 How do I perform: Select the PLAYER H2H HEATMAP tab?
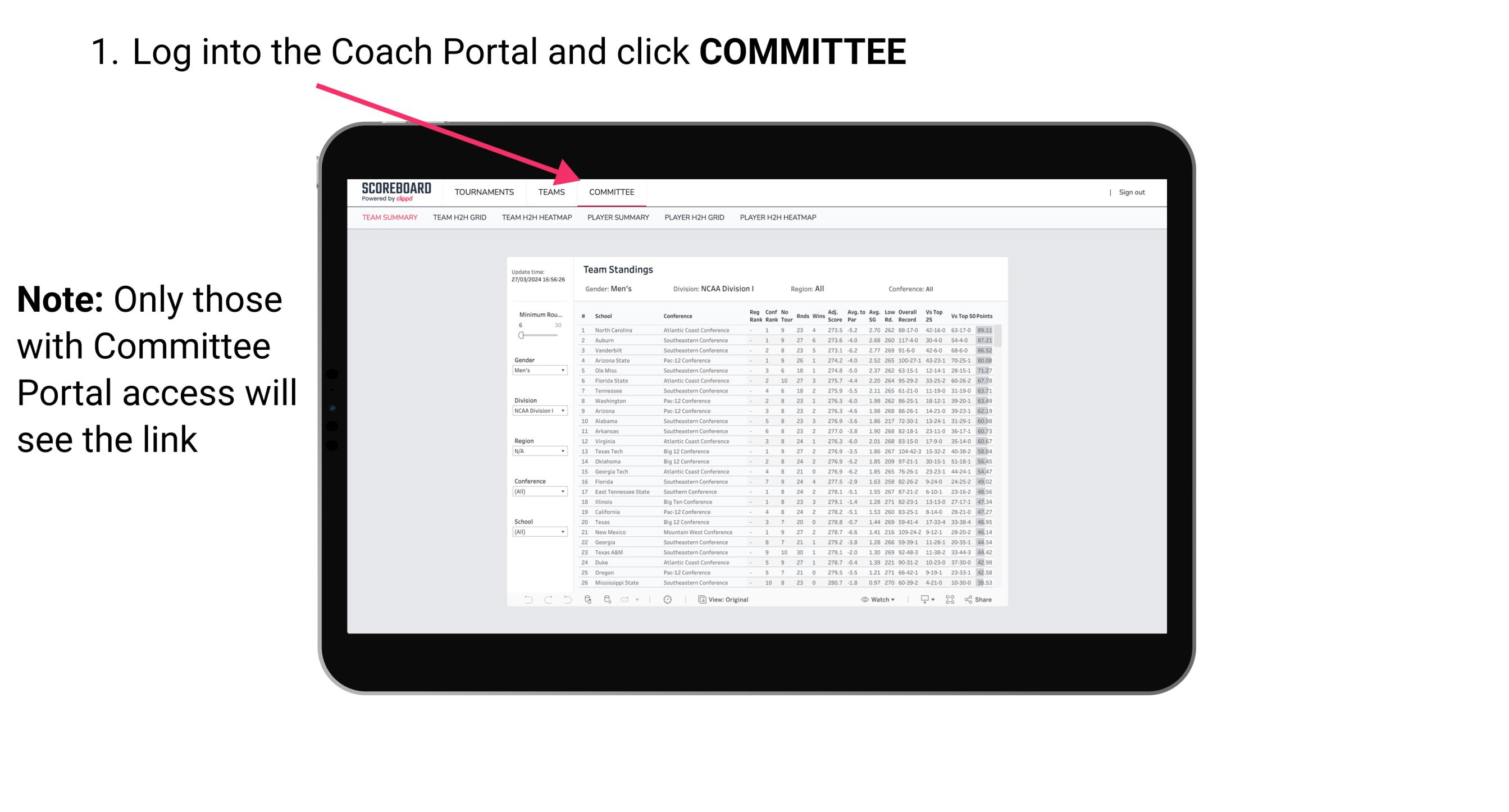pos(779,219)
